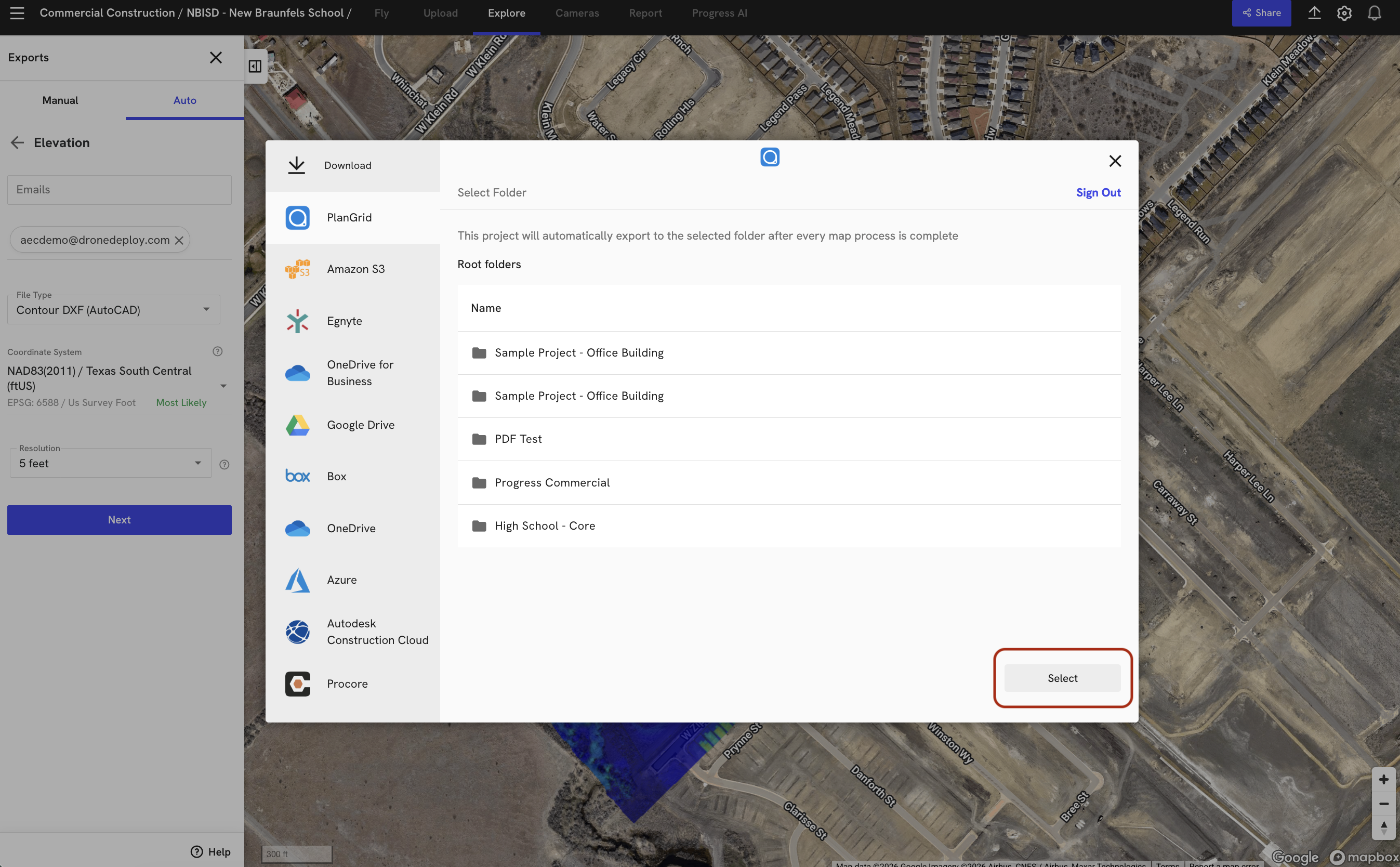Click the upload arrow icon in header
The height and width of the screenshot is (867, 1400).
(1314, 12)
